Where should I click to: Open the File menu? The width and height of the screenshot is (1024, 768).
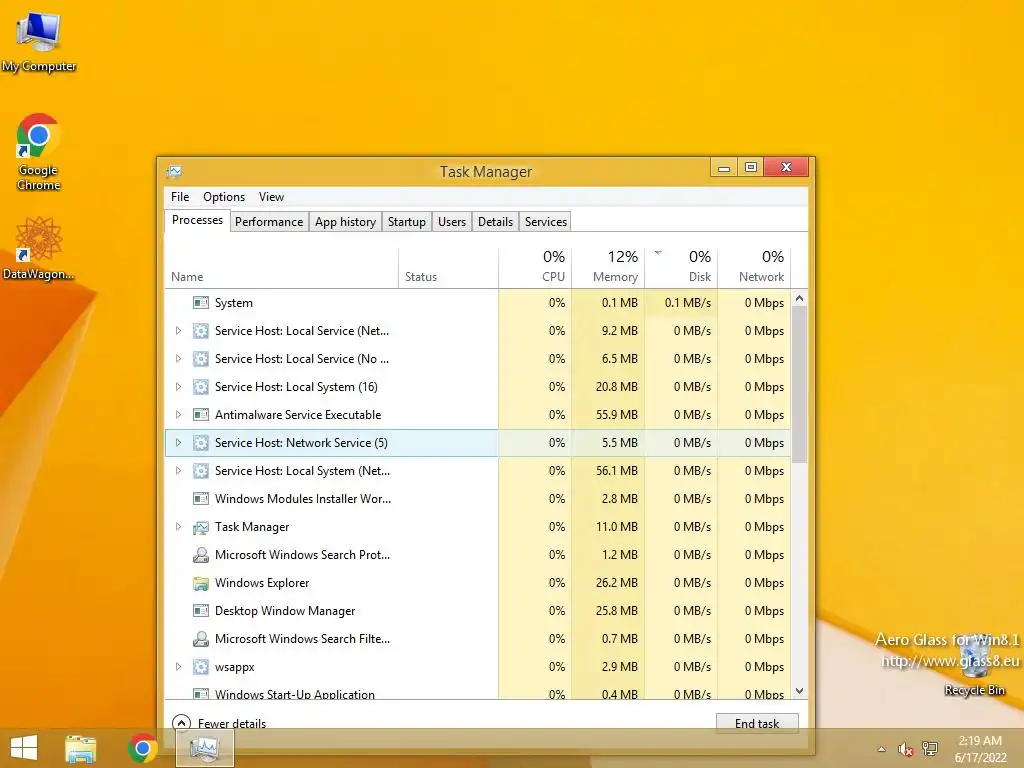coord(180,197)
